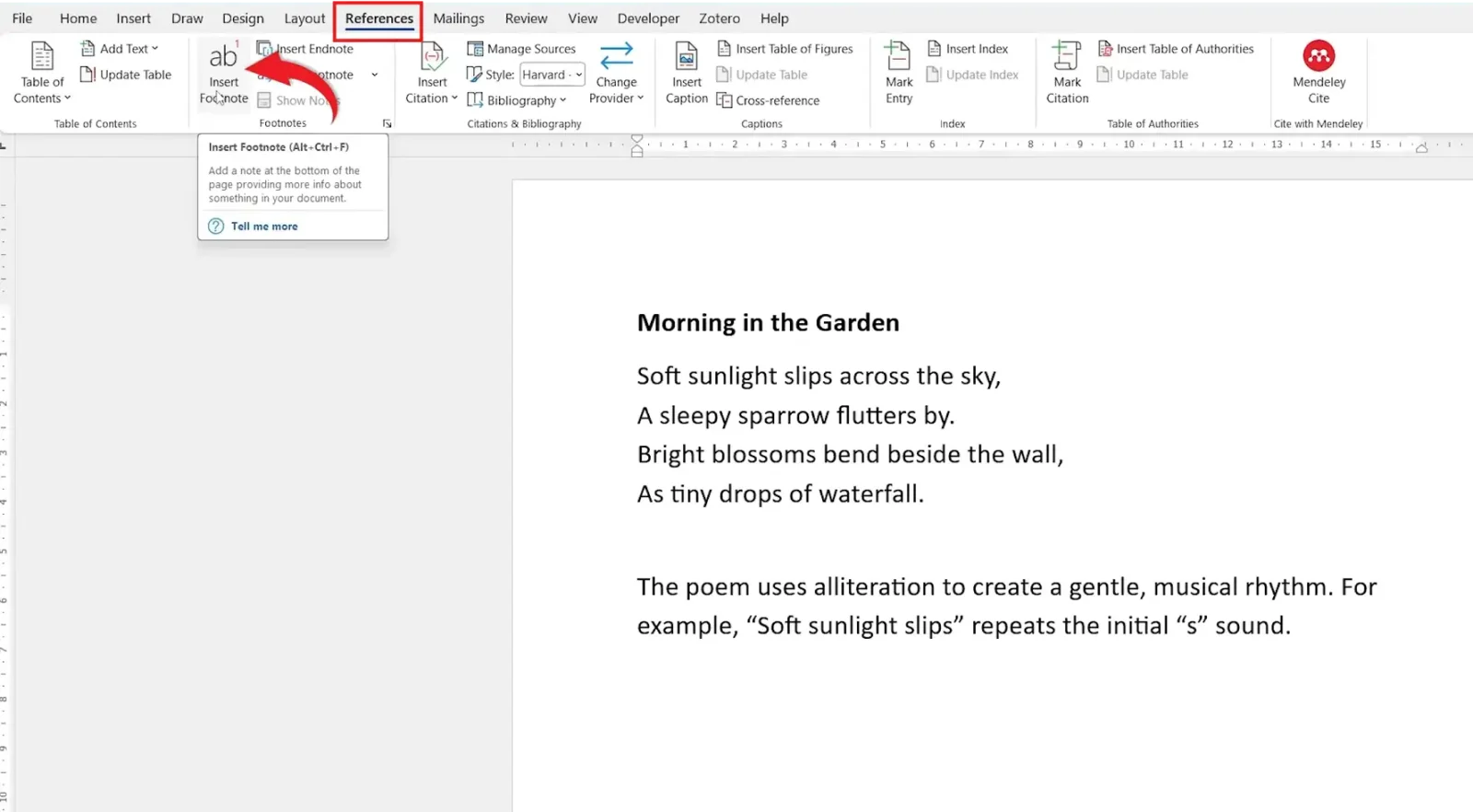The width and height of the screenshot is (1473, 812).
Task: Click the right indent marker on the ruler
Action: pyautogui.click(x=1421, y=148)
